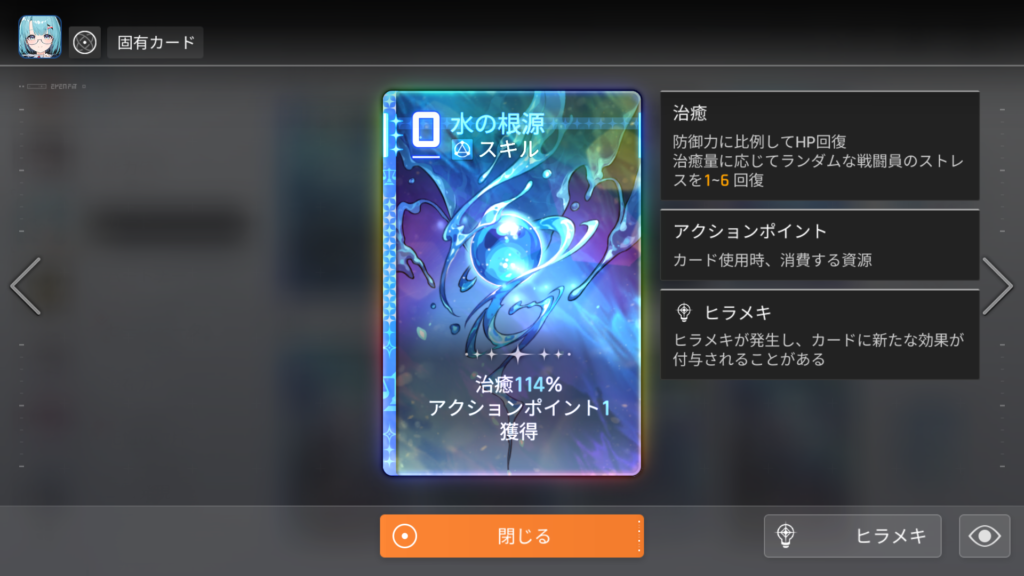Viewport: 1024px width, 576px height.
Task: Open the 固有カード tab
Action: tap(155, 42)
